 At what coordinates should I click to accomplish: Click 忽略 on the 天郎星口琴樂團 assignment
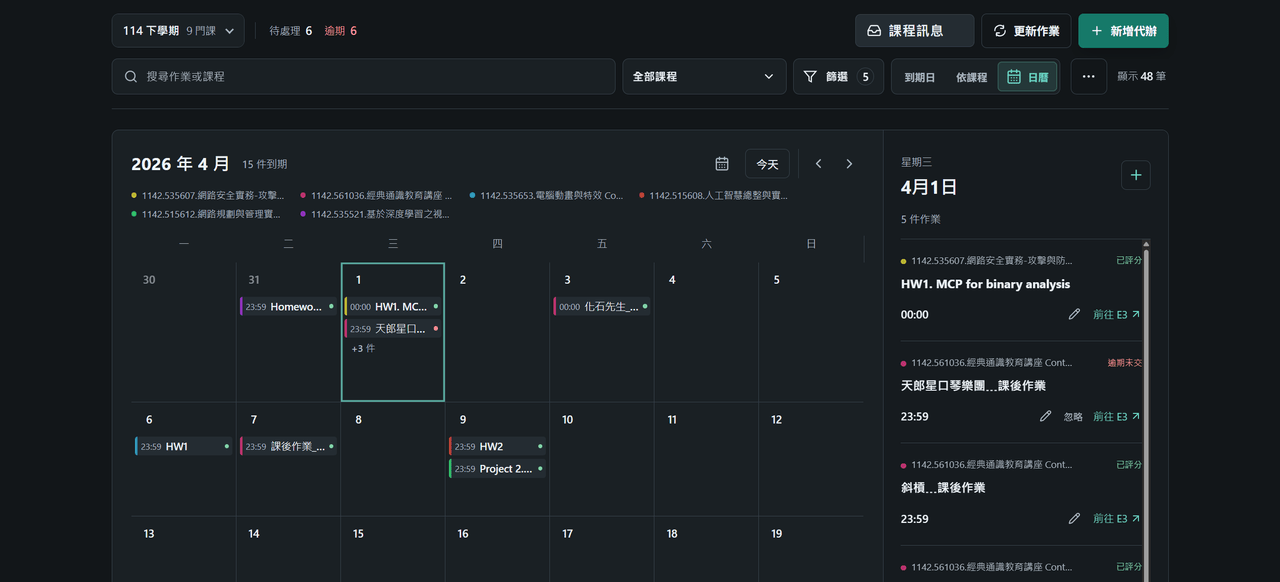click(x=1073, y=416)
